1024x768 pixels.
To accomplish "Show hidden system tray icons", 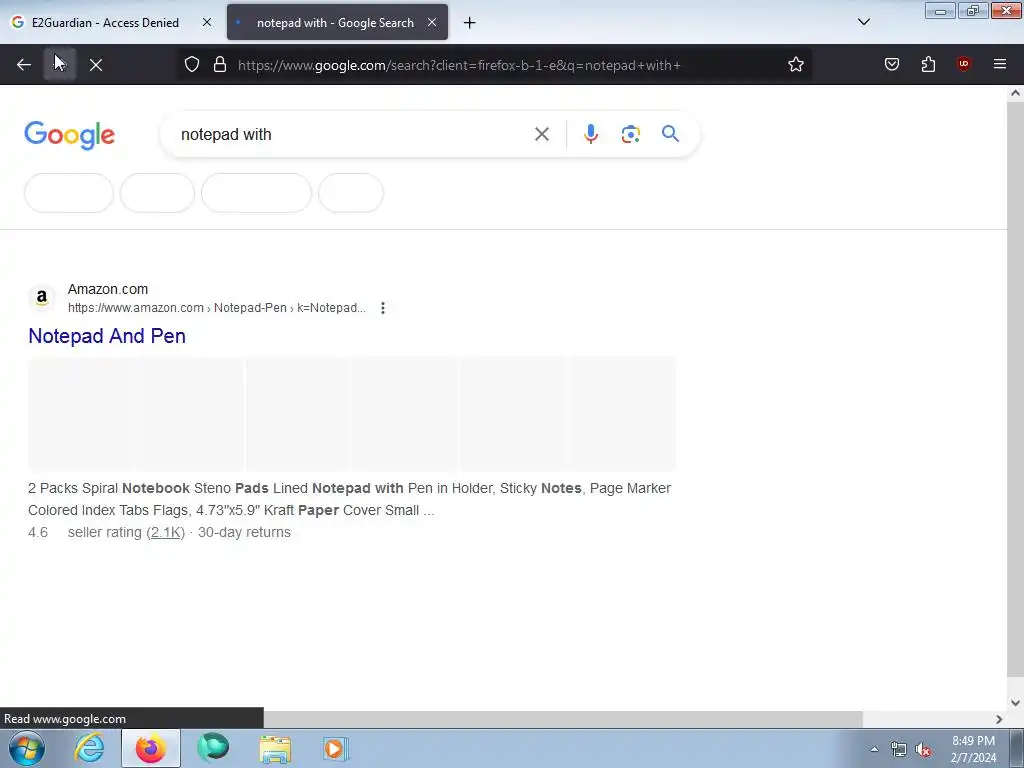I will coord(874,749).
